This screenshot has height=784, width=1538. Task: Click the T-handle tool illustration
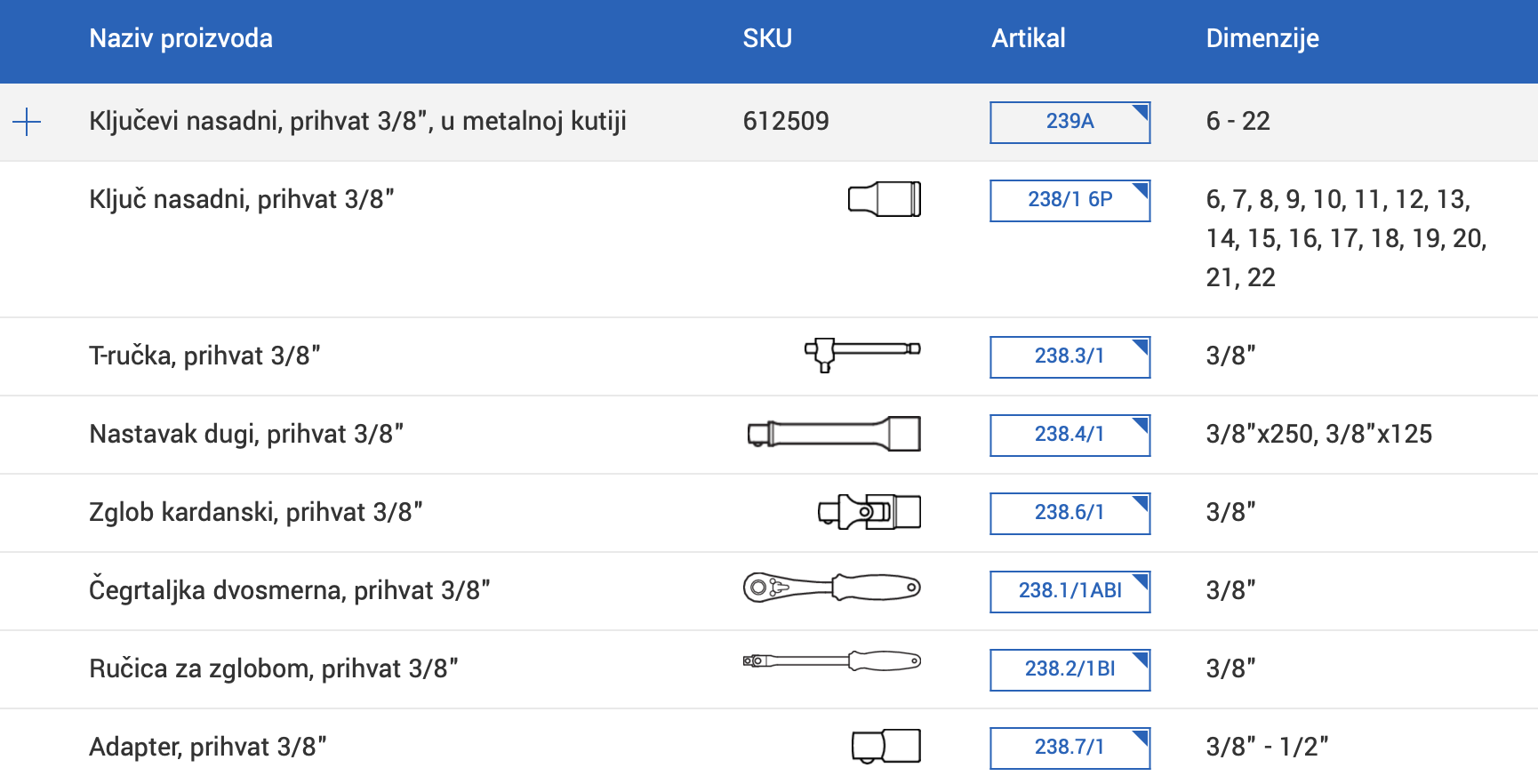(861, 354)
